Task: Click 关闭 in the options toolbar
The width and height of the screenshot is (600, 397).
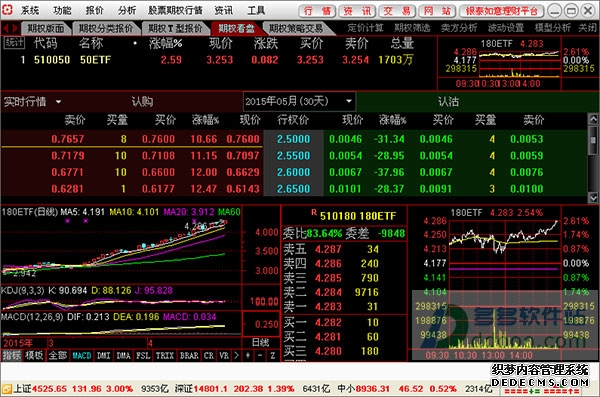Action: click(x=587, y=28)
